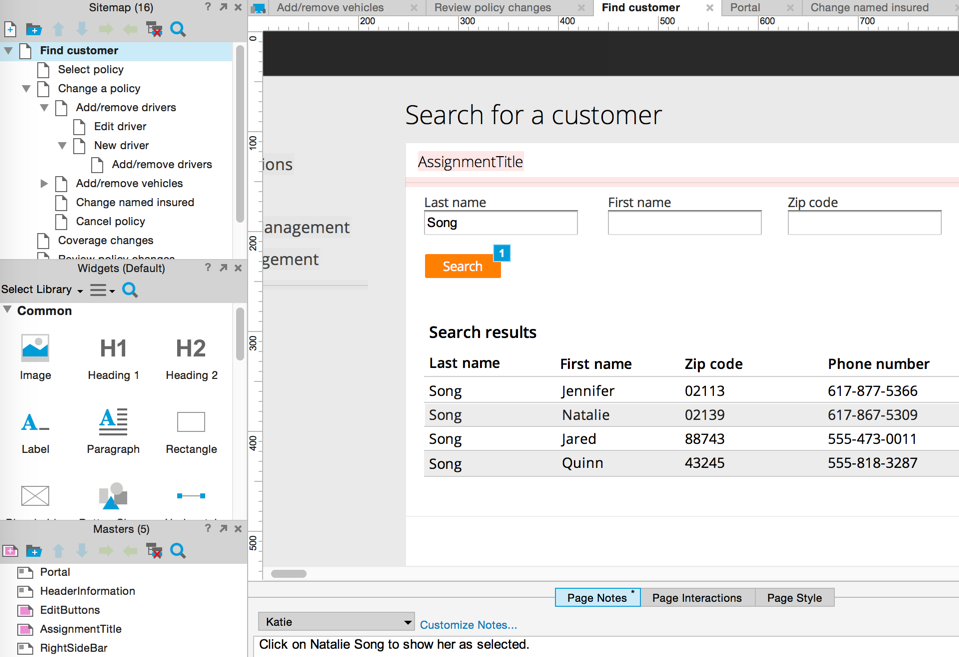
Task: Select the HeaderInformation master
Action: 87,591
